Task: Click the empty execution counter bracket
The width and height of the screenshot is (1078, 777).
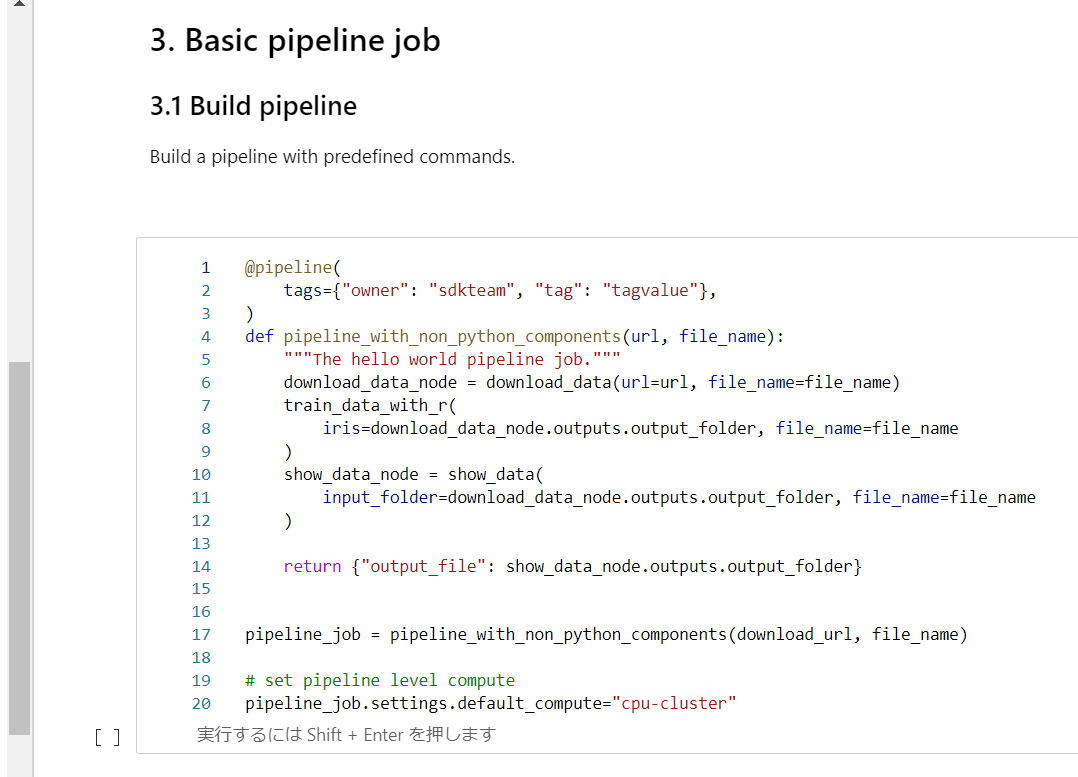Action: click(x=107, y=737)
